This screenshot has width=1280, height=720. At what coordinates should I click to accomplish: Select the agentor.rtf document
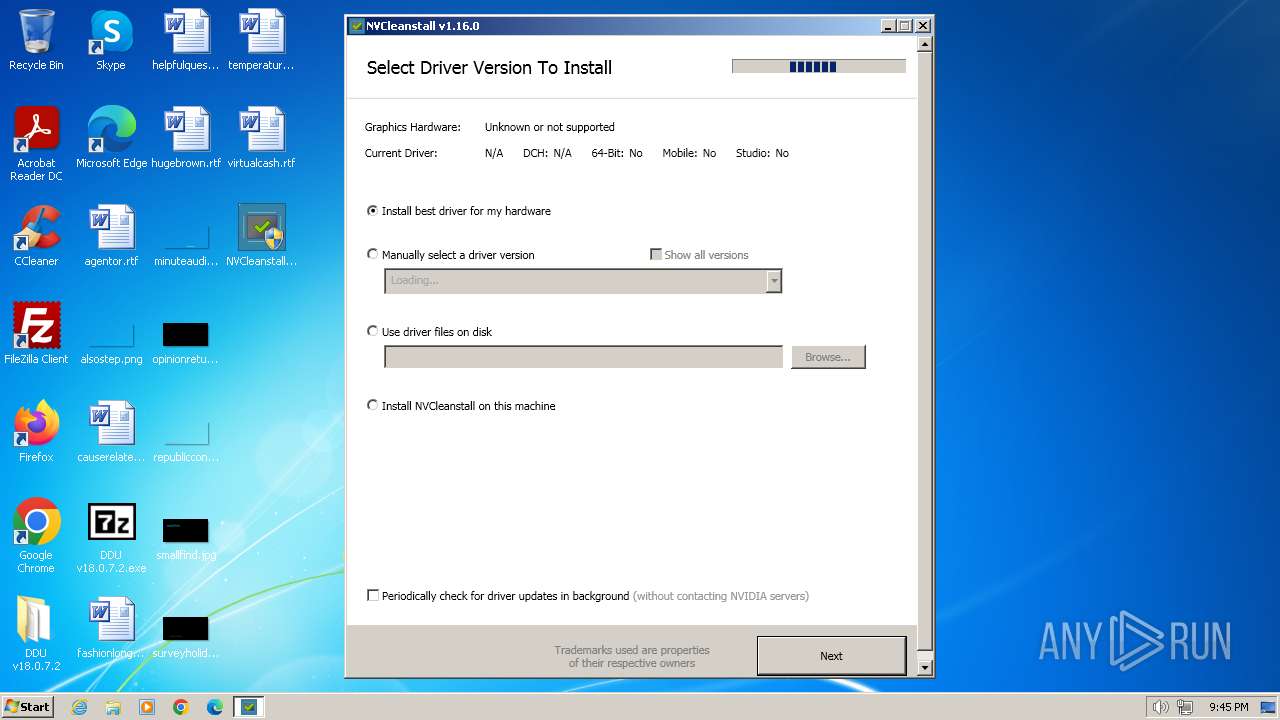[111, 237]
